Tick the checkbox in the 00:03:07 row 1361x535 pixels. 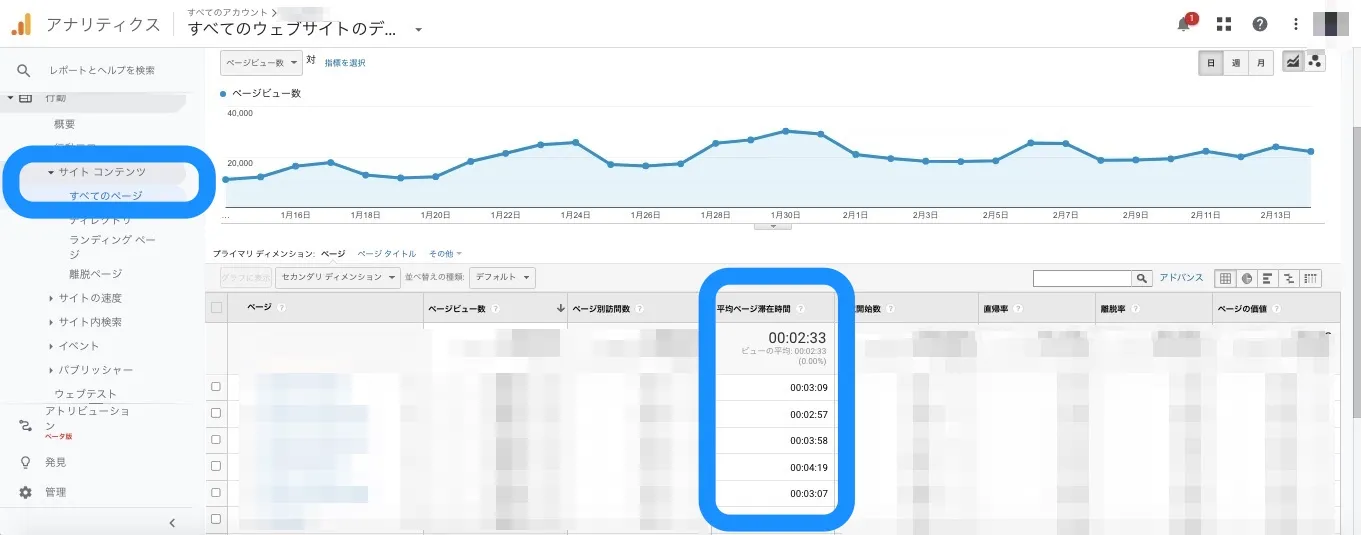point(217,493)
